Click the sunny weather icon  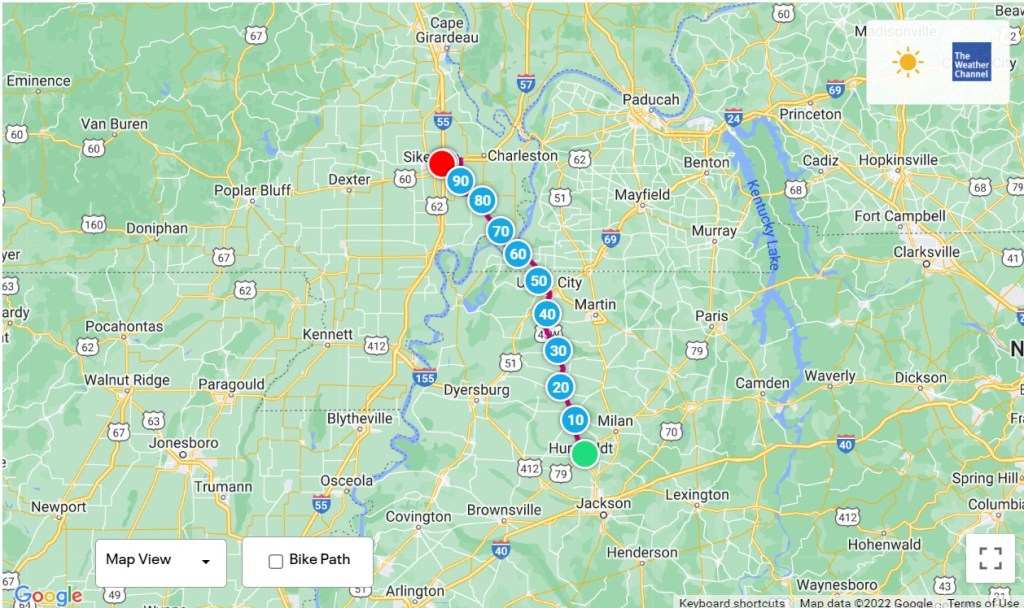point(907,62)
